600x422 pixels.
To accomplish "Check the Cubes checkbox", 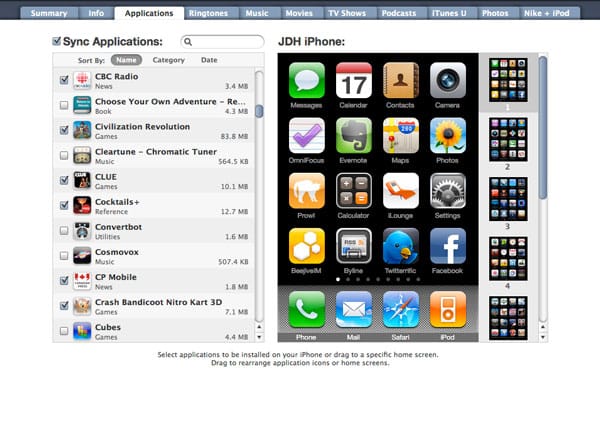I will (x=64, y=331).
